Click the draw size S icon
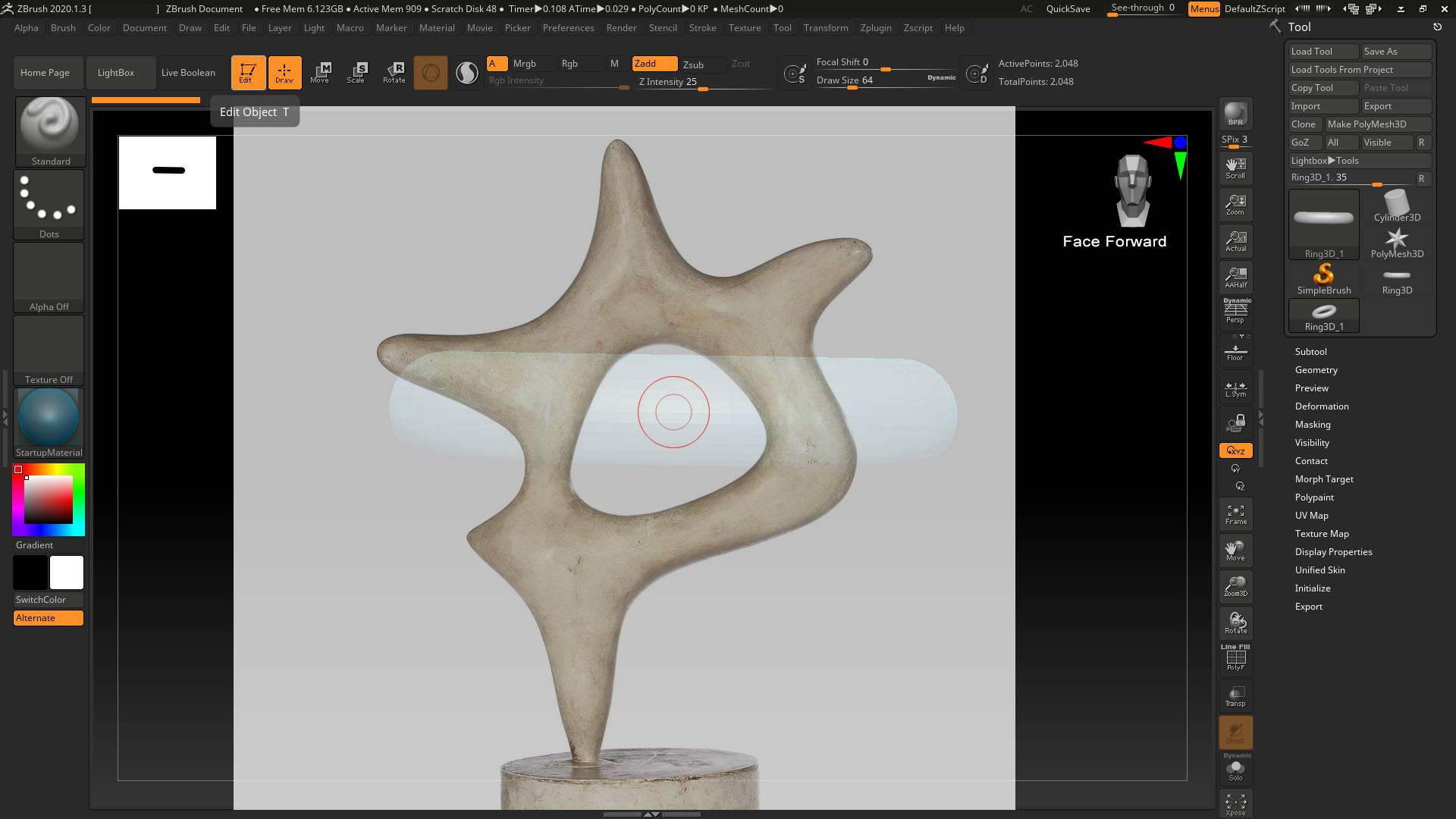 click(795, 74)
